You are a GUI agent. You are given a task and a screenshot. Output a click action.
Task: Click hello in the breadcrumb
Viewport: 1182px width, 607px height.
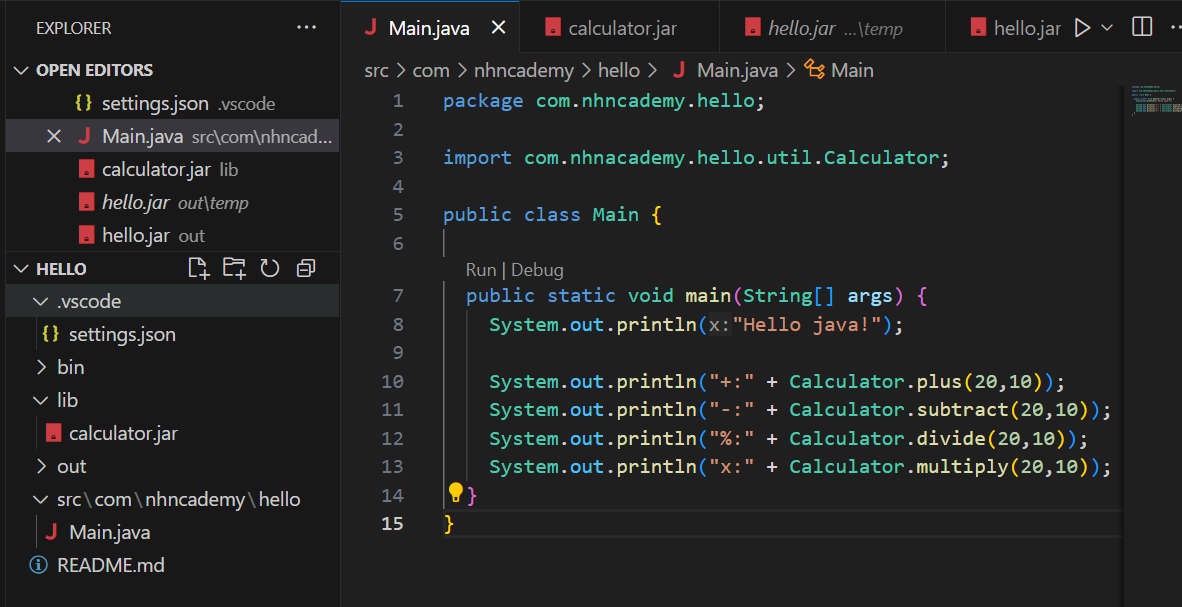619,71
